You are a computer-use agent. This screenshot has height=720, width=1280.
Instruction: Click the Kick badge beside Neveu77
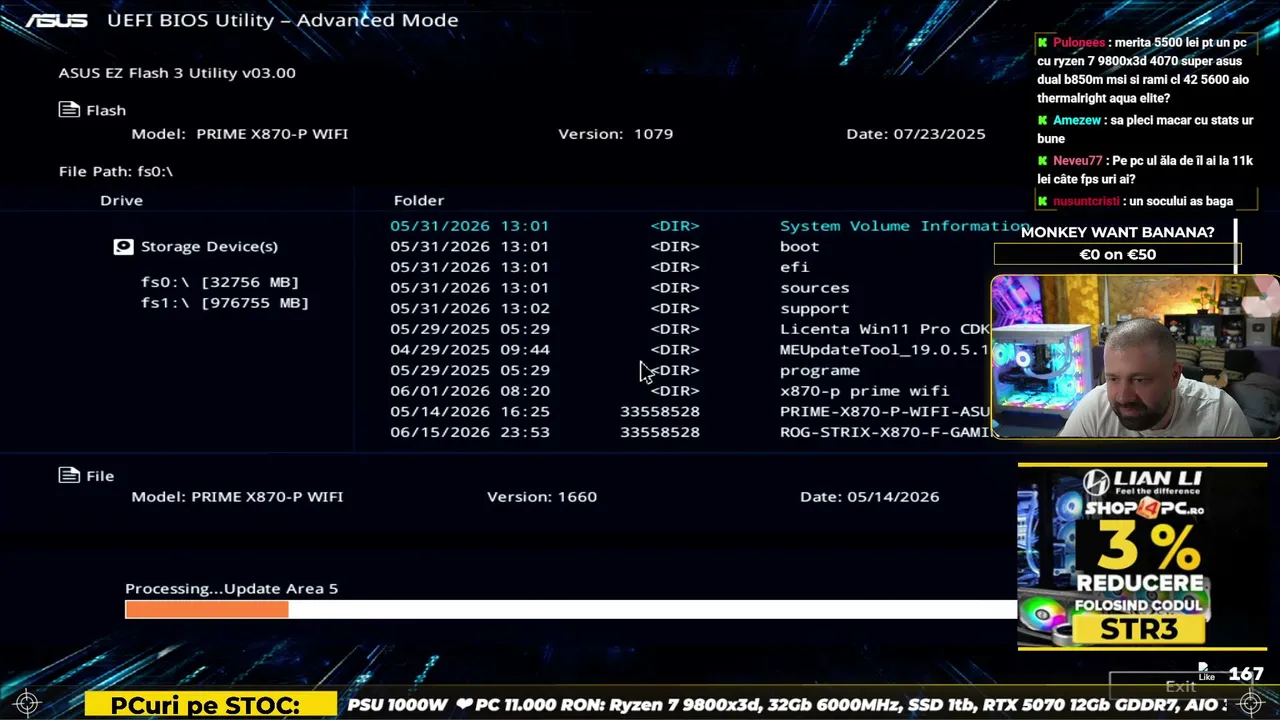1043,161
